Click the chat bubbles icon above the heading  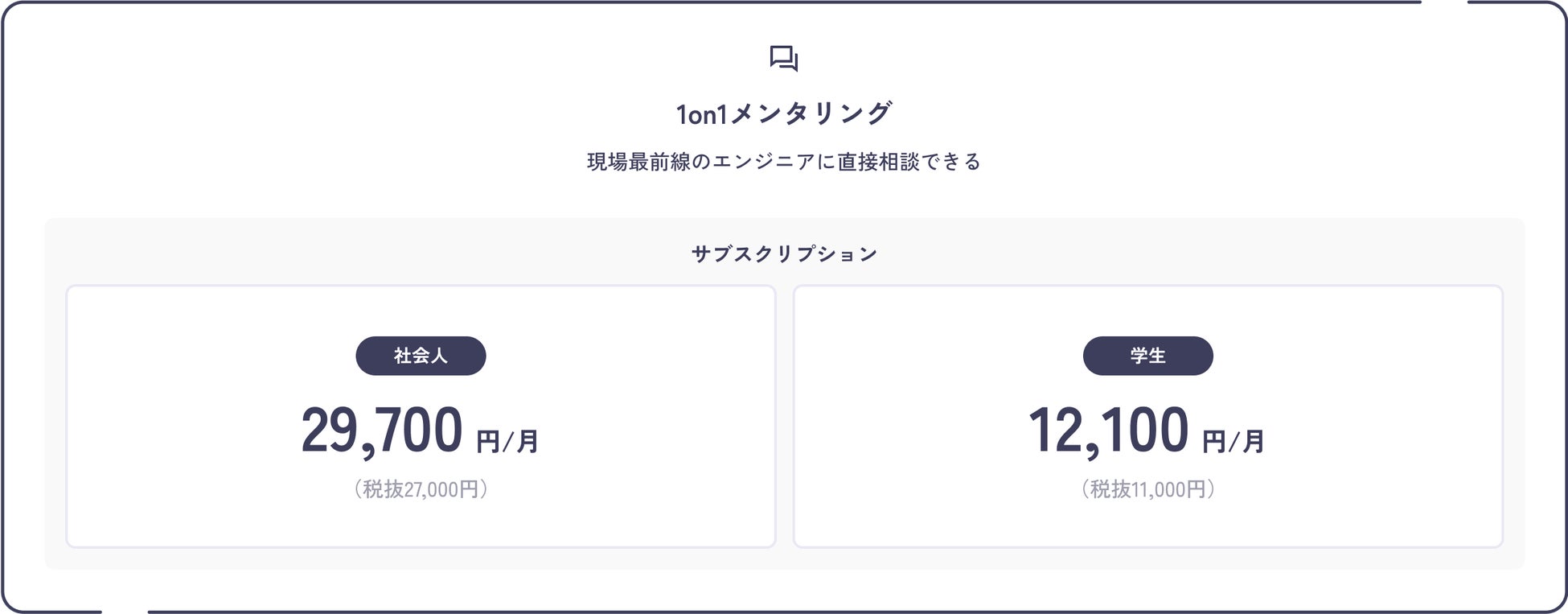783,59
